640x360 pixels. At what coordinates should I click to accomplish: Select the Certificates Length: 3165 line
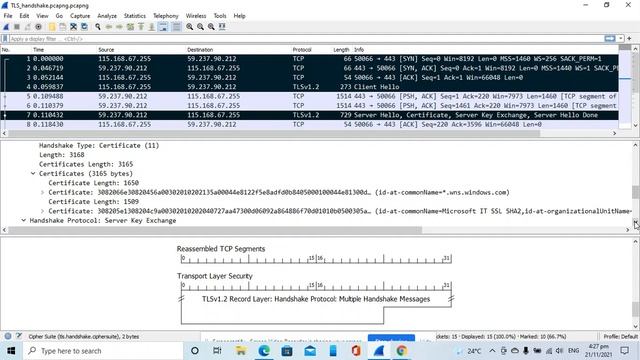click(86, 164)
